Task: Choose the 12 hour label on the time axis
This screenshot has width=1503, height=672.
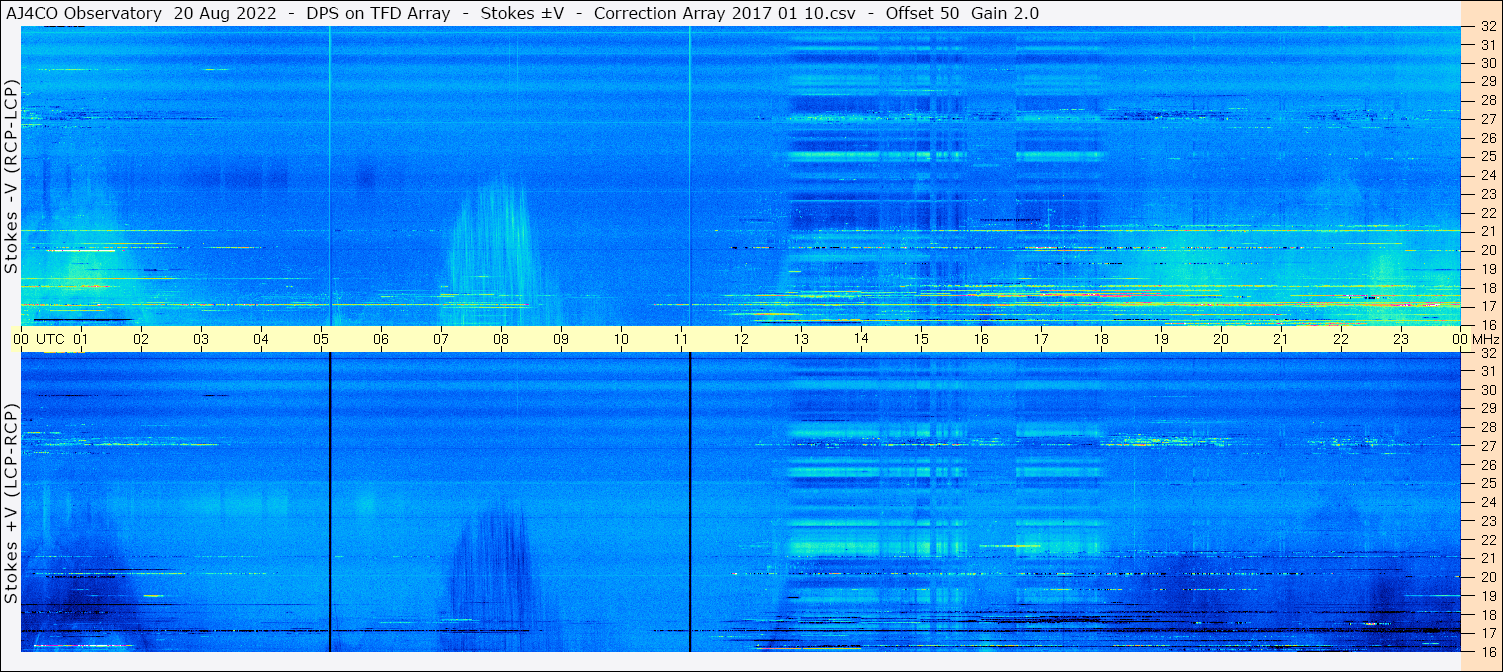Action: [741, 339]
